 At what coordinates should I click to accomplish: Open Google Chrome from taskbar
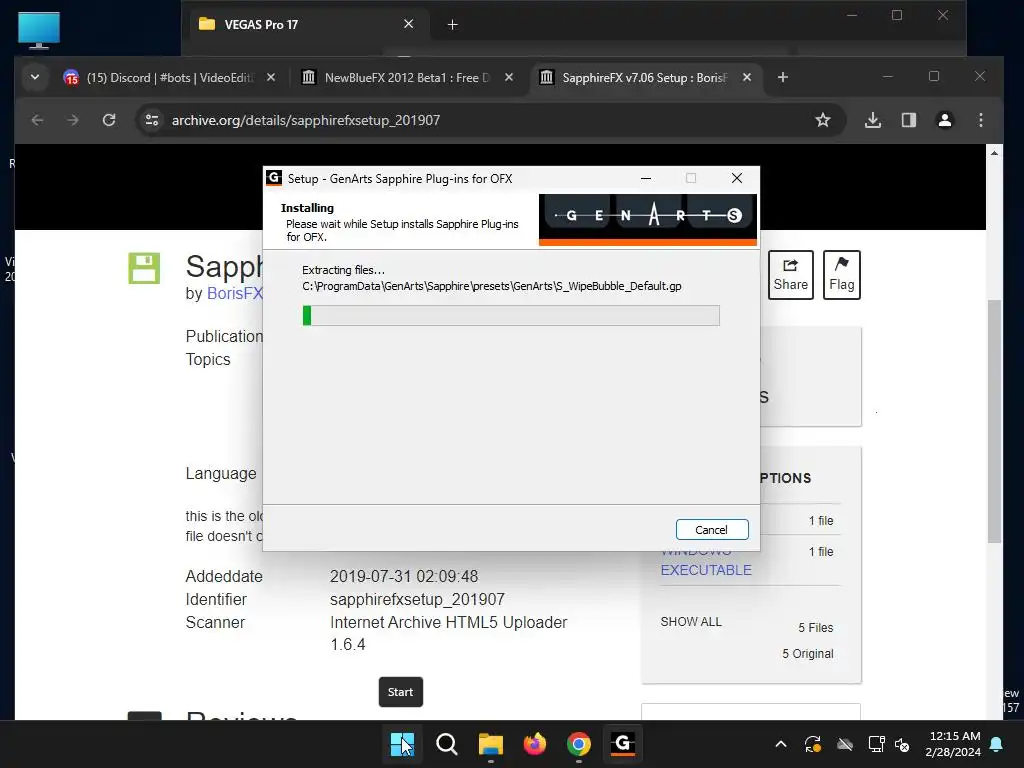pos(579,744)
